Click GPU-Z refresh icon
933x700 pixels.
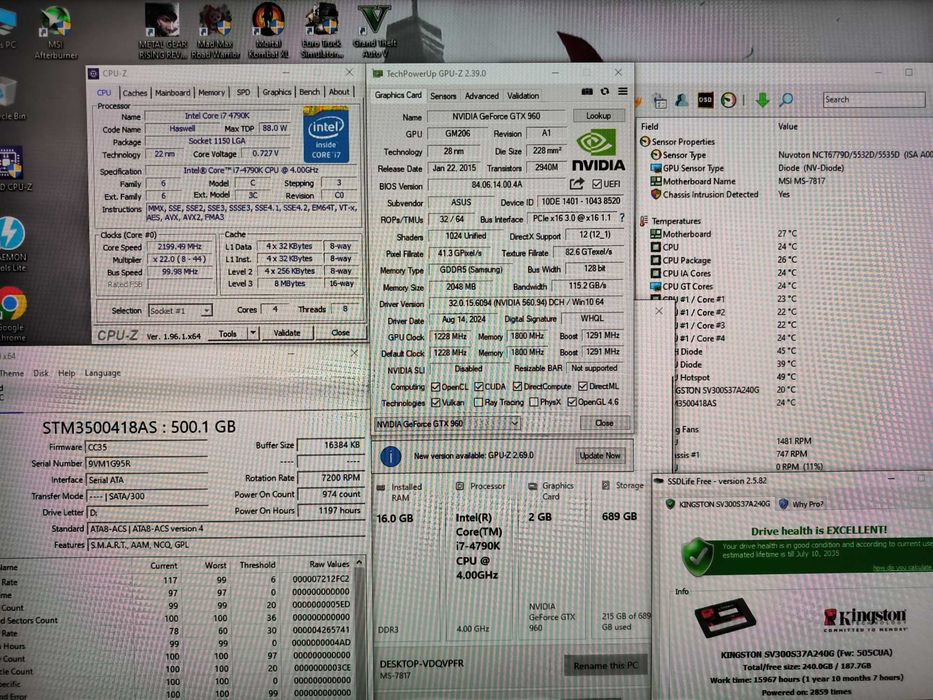pos(605,92)
